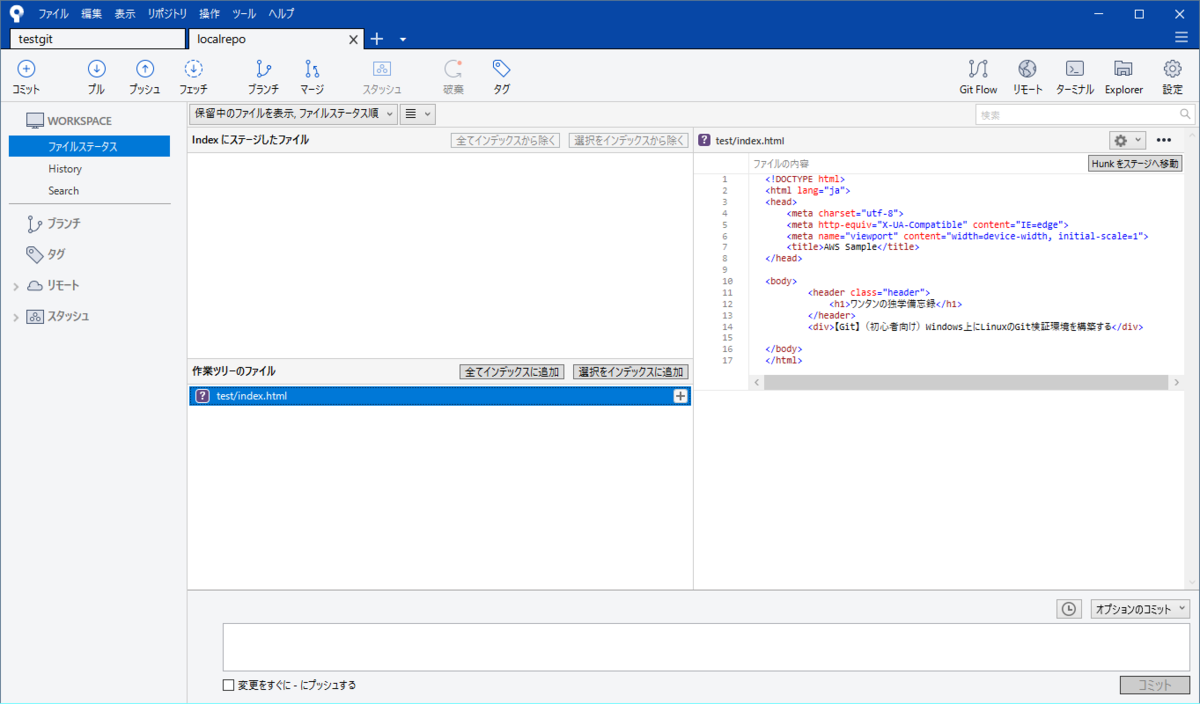
Task: Click the hamburger menu icon at top right
Action: click(x=1181, y=38)
